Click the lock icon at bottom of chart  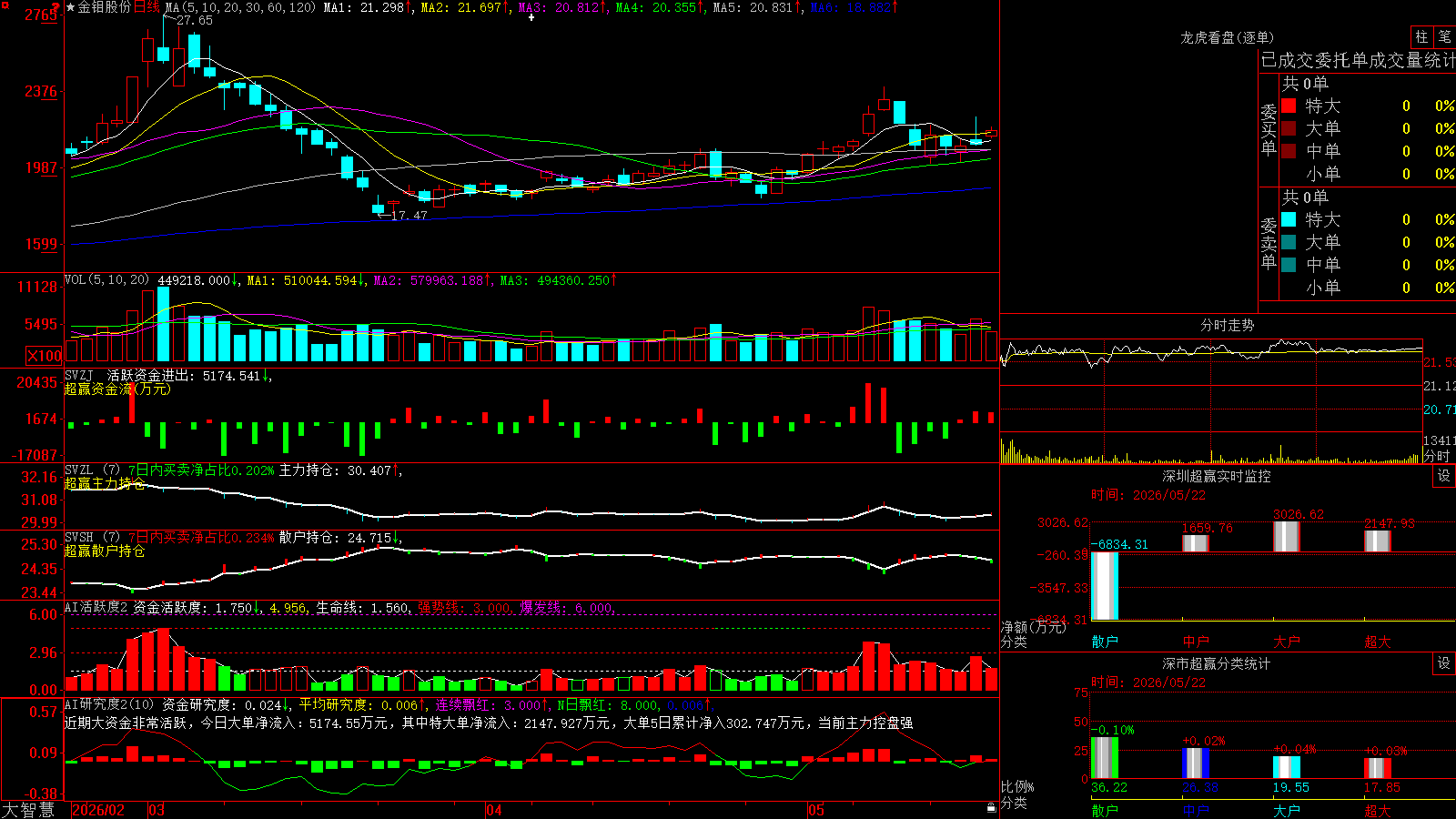992,808
